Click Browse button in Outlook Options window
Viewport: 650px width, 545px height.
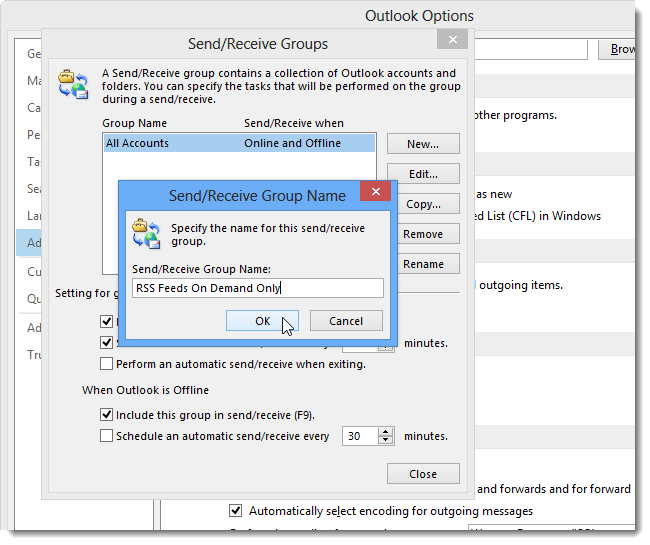[x=617, y=49]
